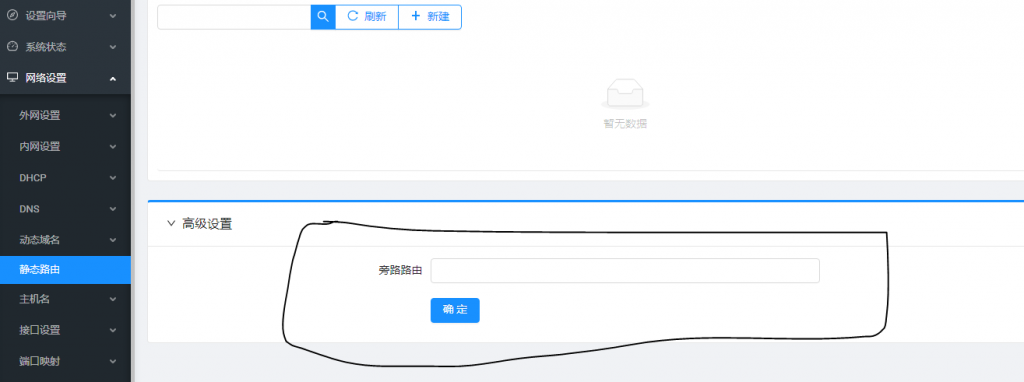
Task: Expand the 内网设置 submenu chevron
Action: pyautogui.click(x=113, y=147)
